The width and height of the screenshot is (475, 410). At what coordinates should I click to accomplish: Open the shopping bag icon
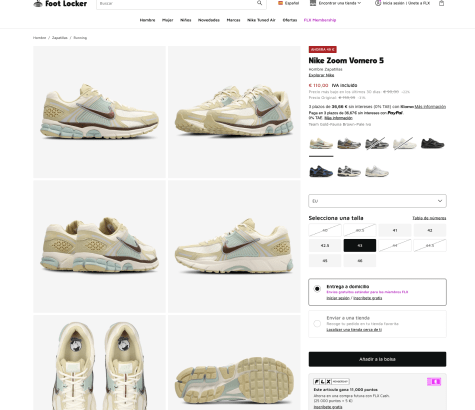pos(441,3)
